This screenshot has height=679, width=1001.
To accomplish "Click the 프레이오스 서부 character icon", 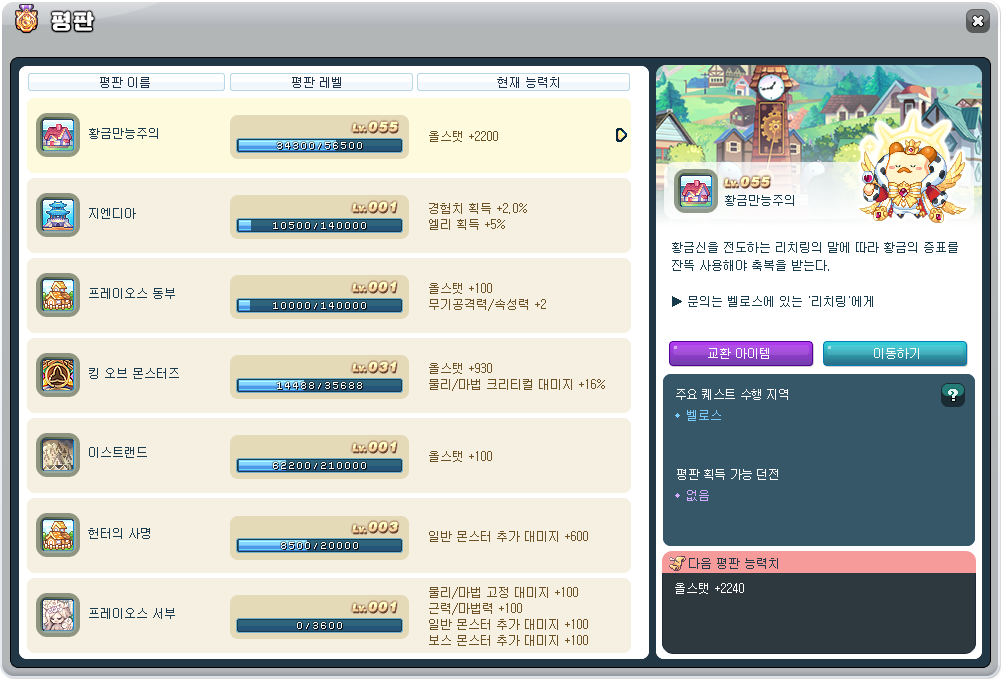I will (x=58, y=615).
